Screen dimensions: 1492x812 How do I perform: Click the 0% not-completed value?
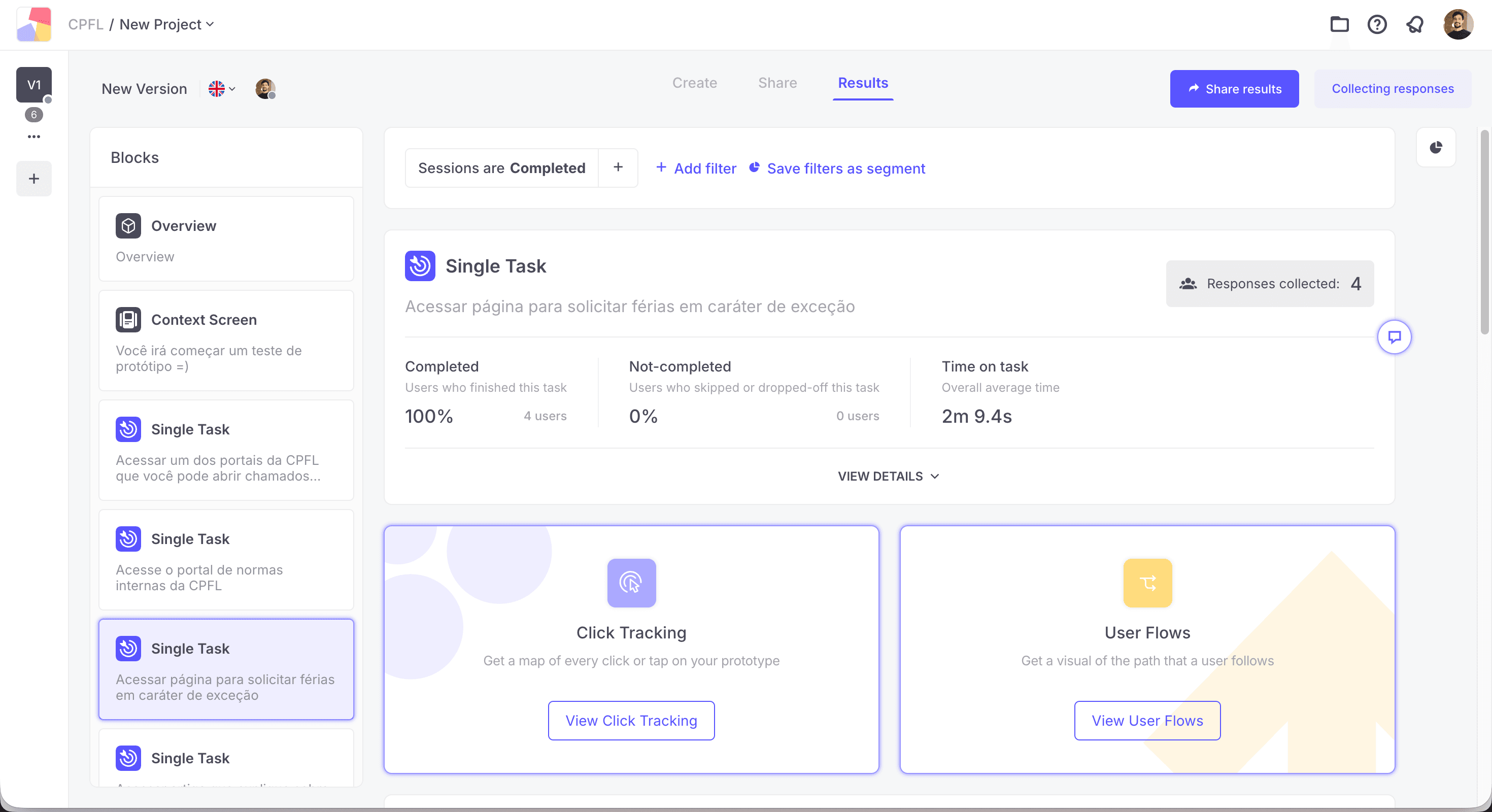point(643,416)
